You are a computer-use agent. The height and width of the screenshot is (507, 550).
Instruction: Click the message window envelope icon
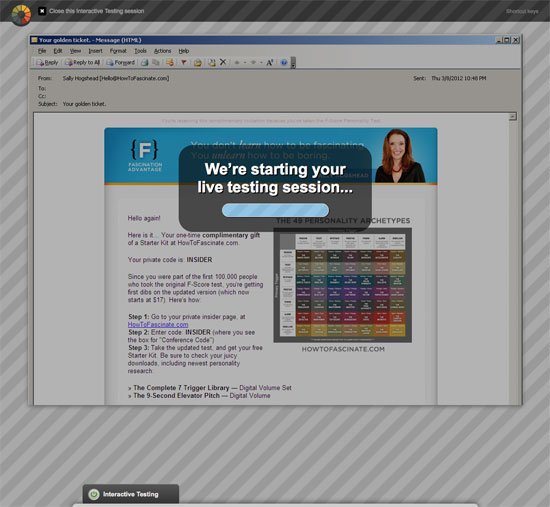[x=34, y=40]
